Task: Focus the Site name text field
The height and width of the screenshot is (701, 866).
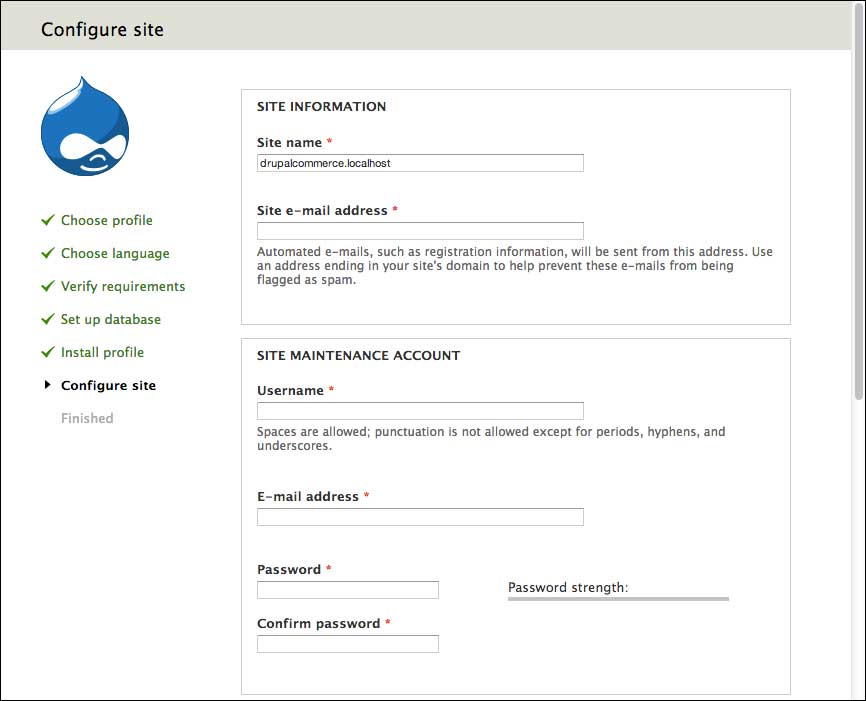Action: tap(420, 163)
